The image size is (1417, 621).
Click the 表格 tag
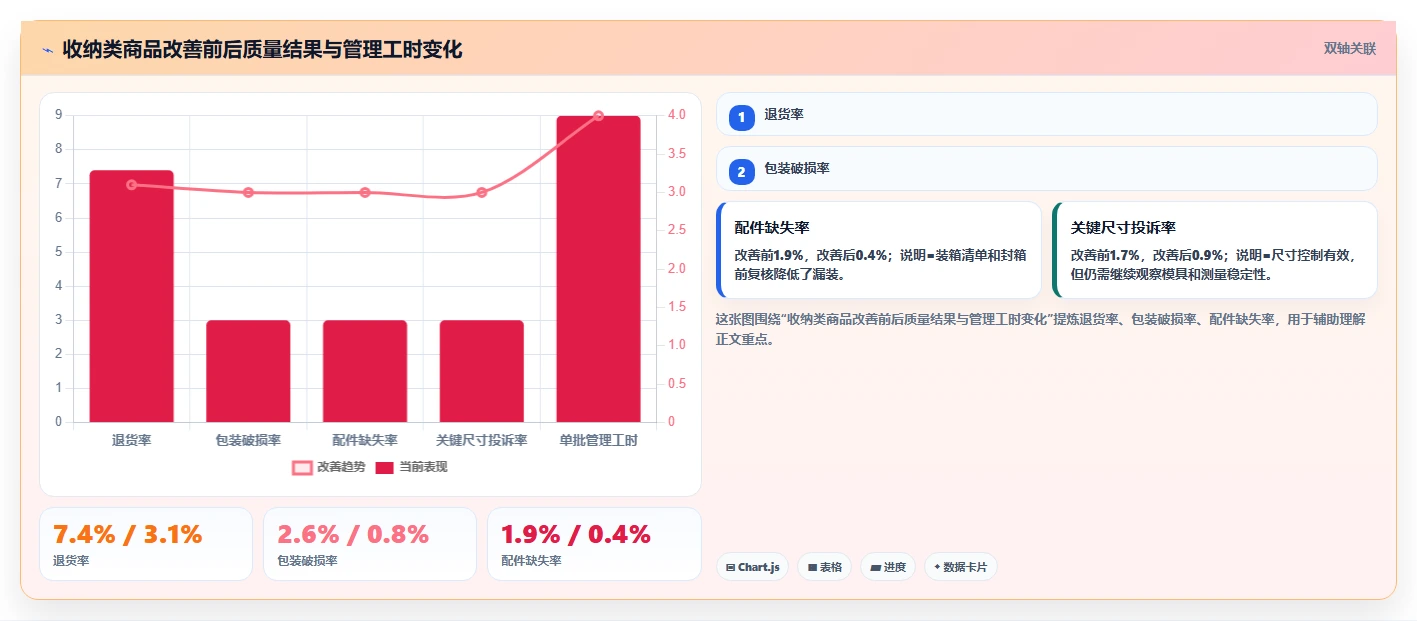click(824, 567)
